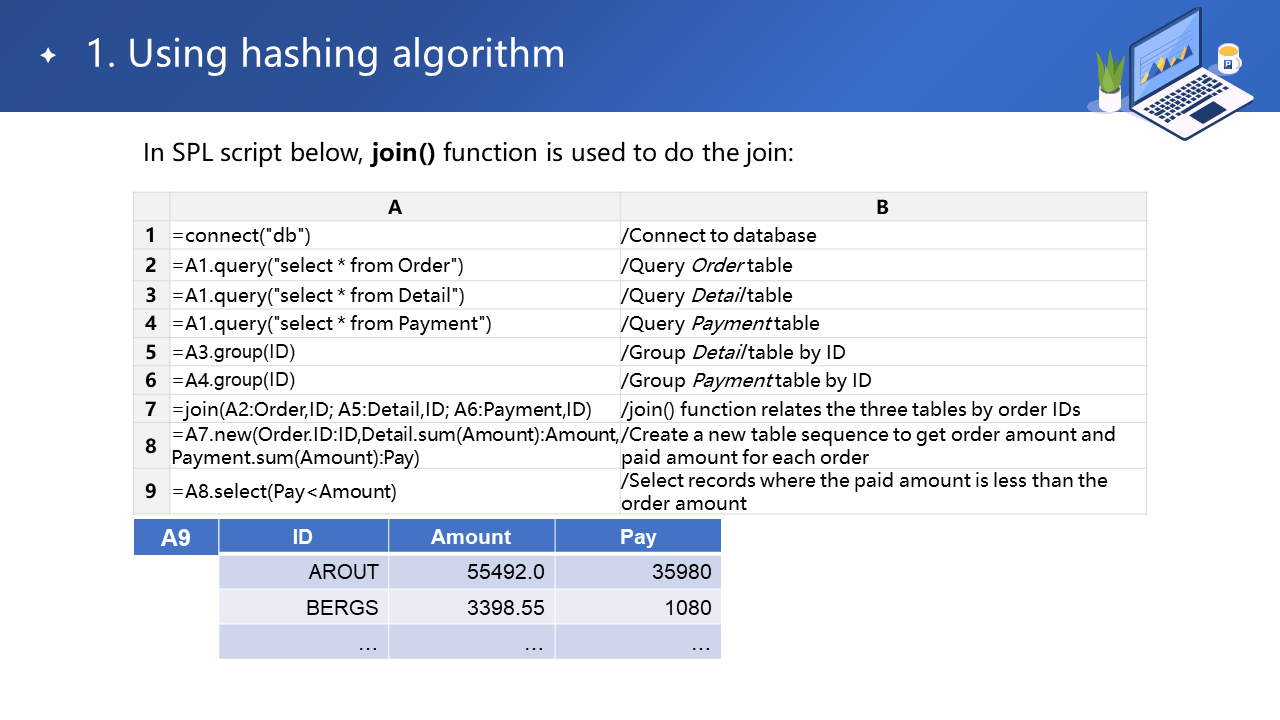Select the "/Group Detail table by ID" comment
The height and width of the screenshot is (720, 1280).
tap(883, 352)
